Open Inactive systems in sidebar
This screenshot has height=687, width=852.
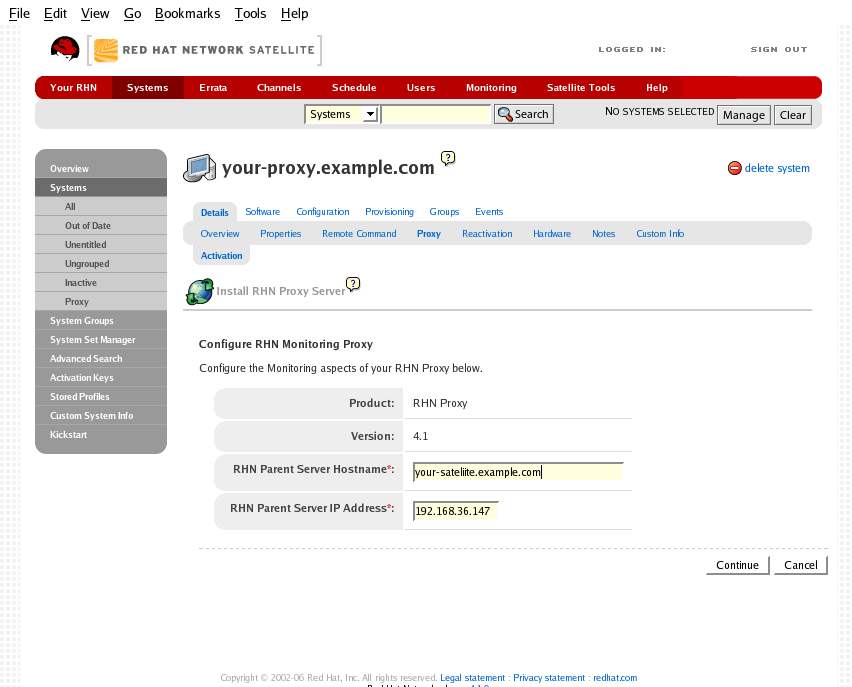pos(101,283)
